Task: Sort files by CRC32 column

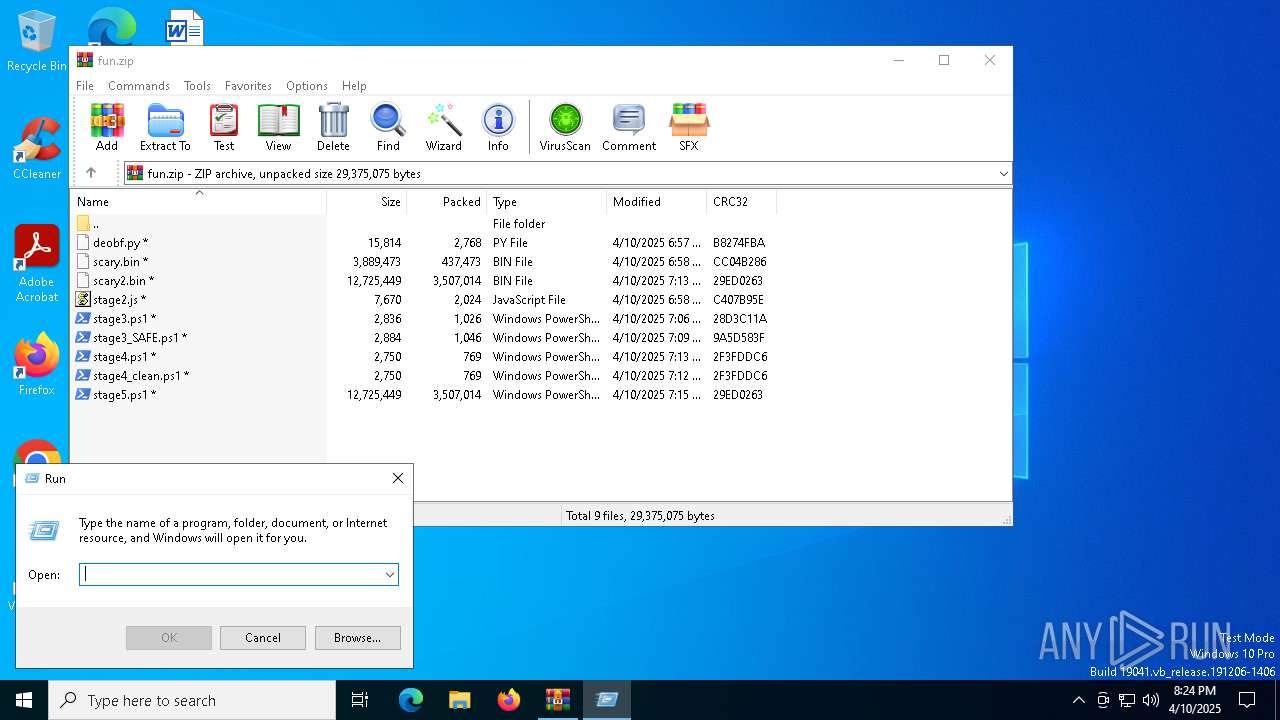Action: tap(742, 202)
